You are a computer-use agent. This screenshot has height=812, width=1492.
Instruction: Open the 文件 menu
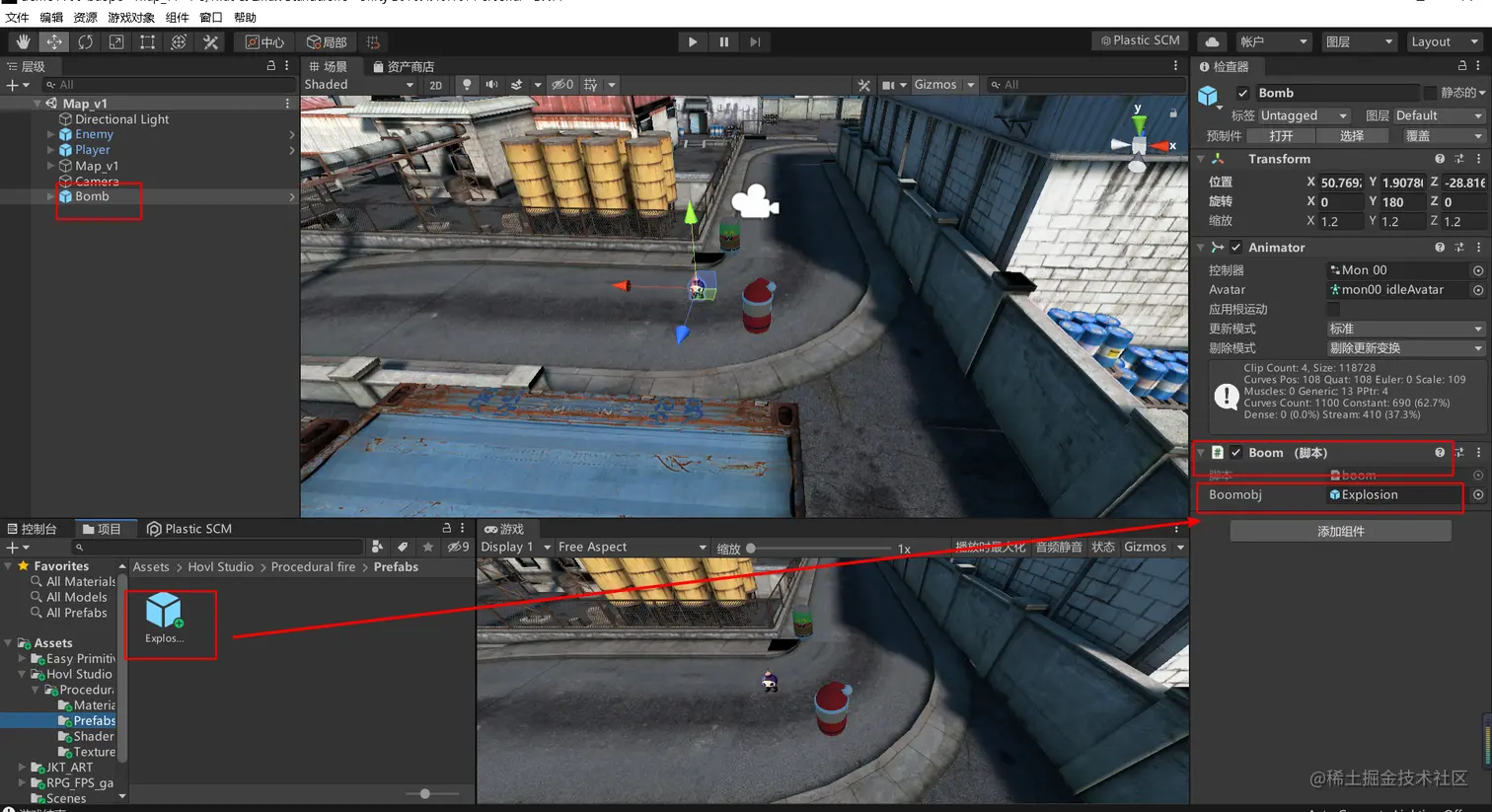tap(17, 18)
